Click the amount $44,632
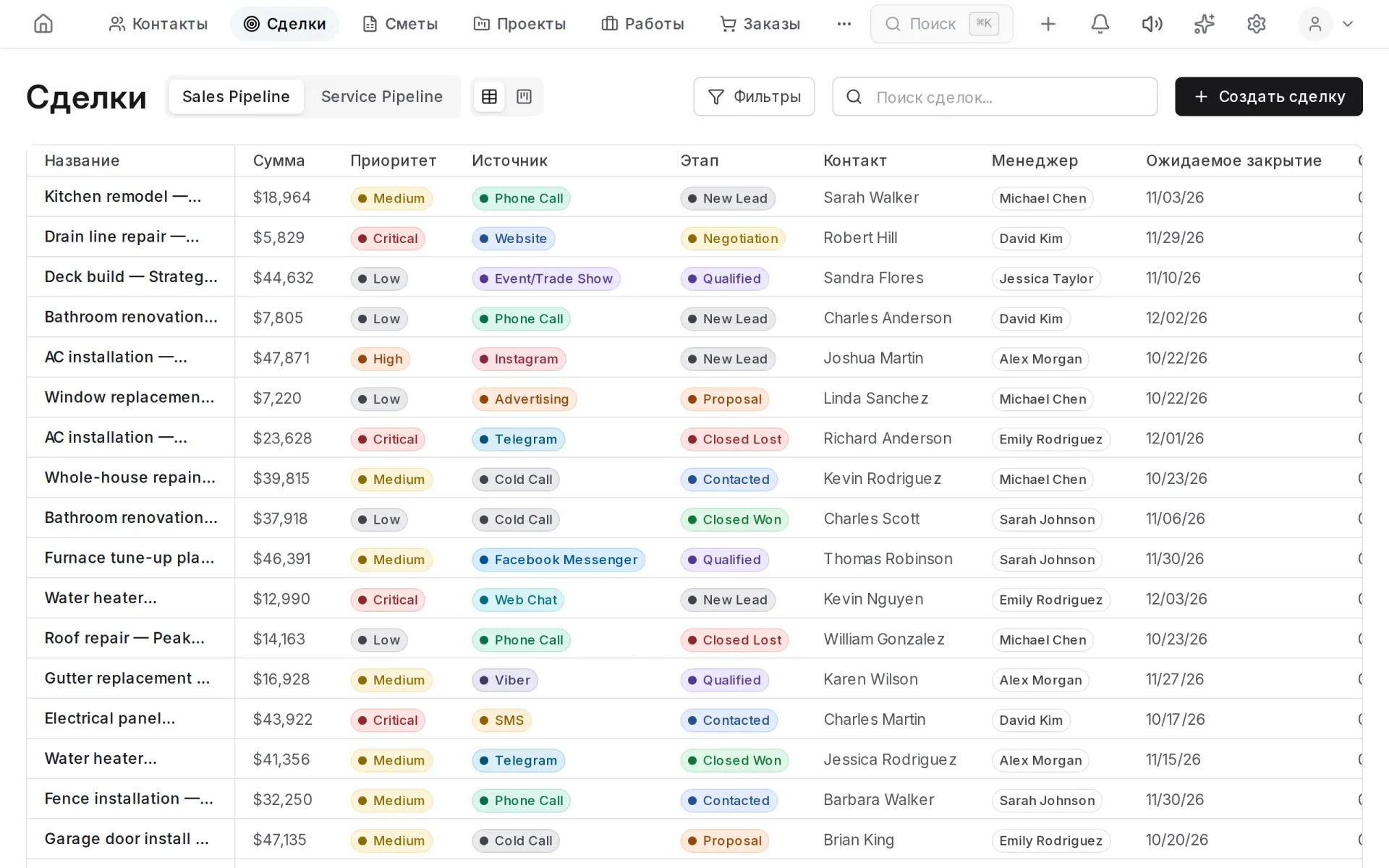This screenshot has height=868, width=1389. pyautogui.click(x=283, y=278)
